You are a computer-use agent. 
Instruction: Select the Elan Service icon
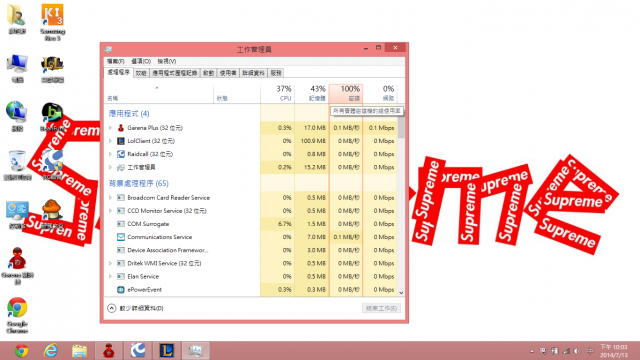(x=121, y=276)
